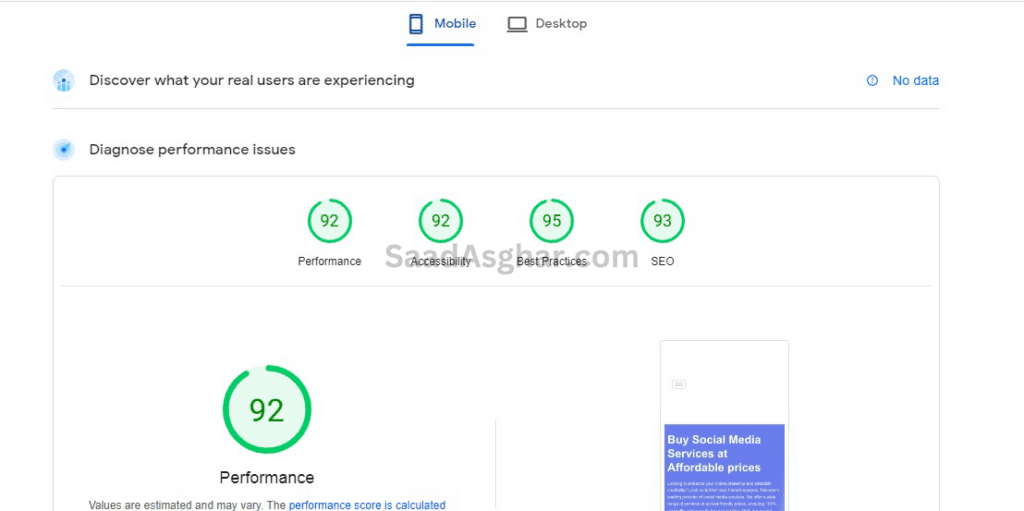This screenshot has height=511, width=1024.
Task: Click the diagnose performance radar icon
Action: (63, 150)
